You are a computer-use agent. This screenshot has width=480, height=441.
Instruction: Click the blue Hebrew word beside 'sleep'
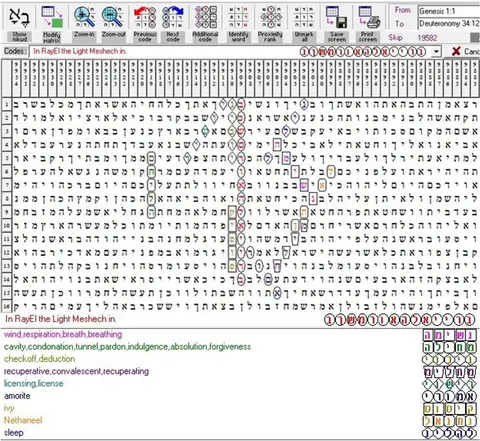(x=450, y=433)
